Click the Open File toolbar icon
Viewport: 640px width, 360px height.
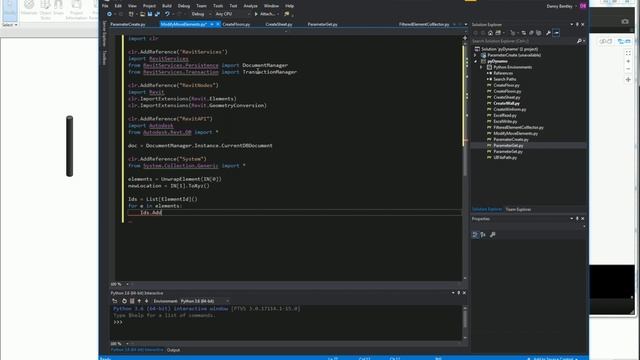pyautogui.click(x=142, y=14)
